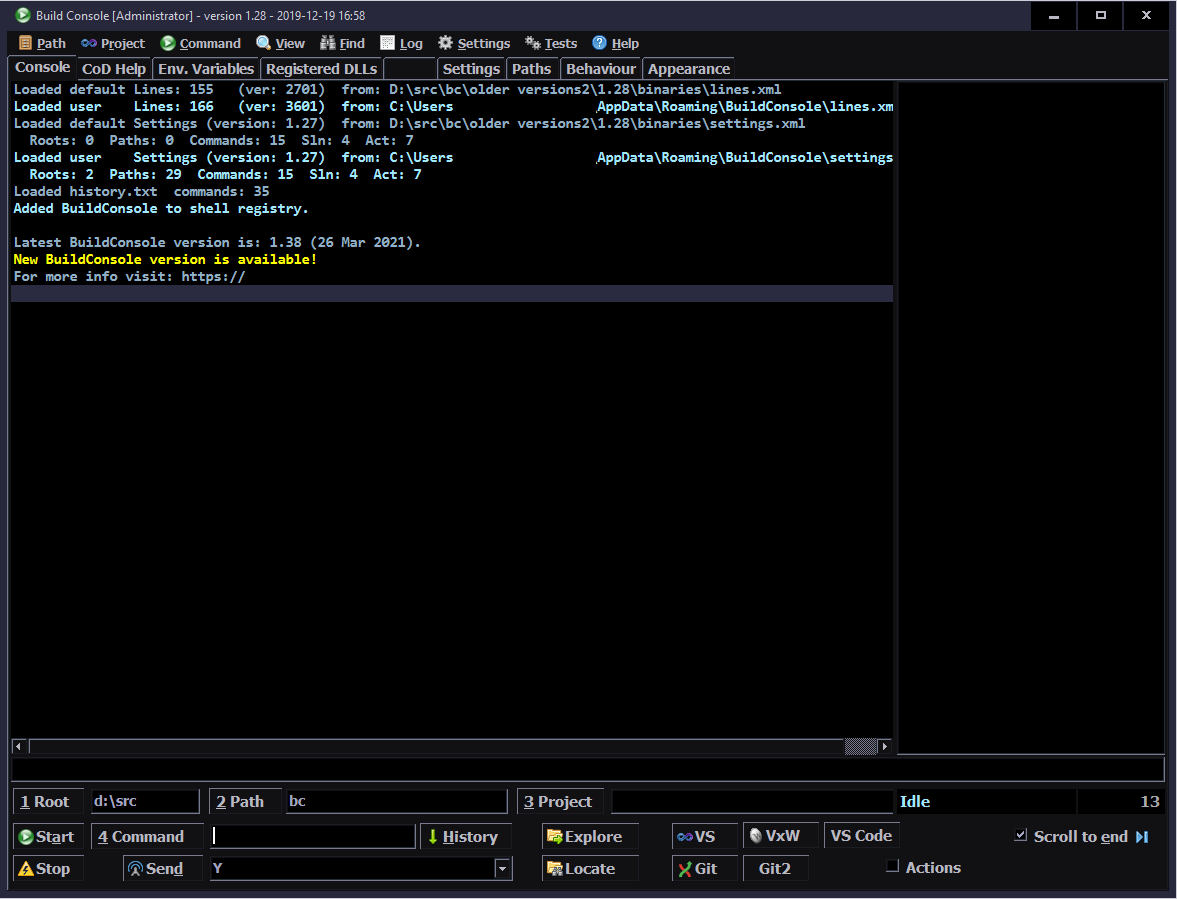Viewport: 1177px width, 899px height.
Task: Open the View menu
Action: [x=280, y=44]
